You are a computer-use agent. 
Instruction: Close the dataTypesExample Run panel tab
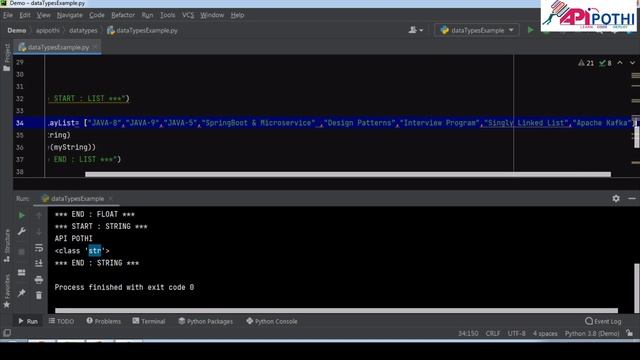pos(110,199)
